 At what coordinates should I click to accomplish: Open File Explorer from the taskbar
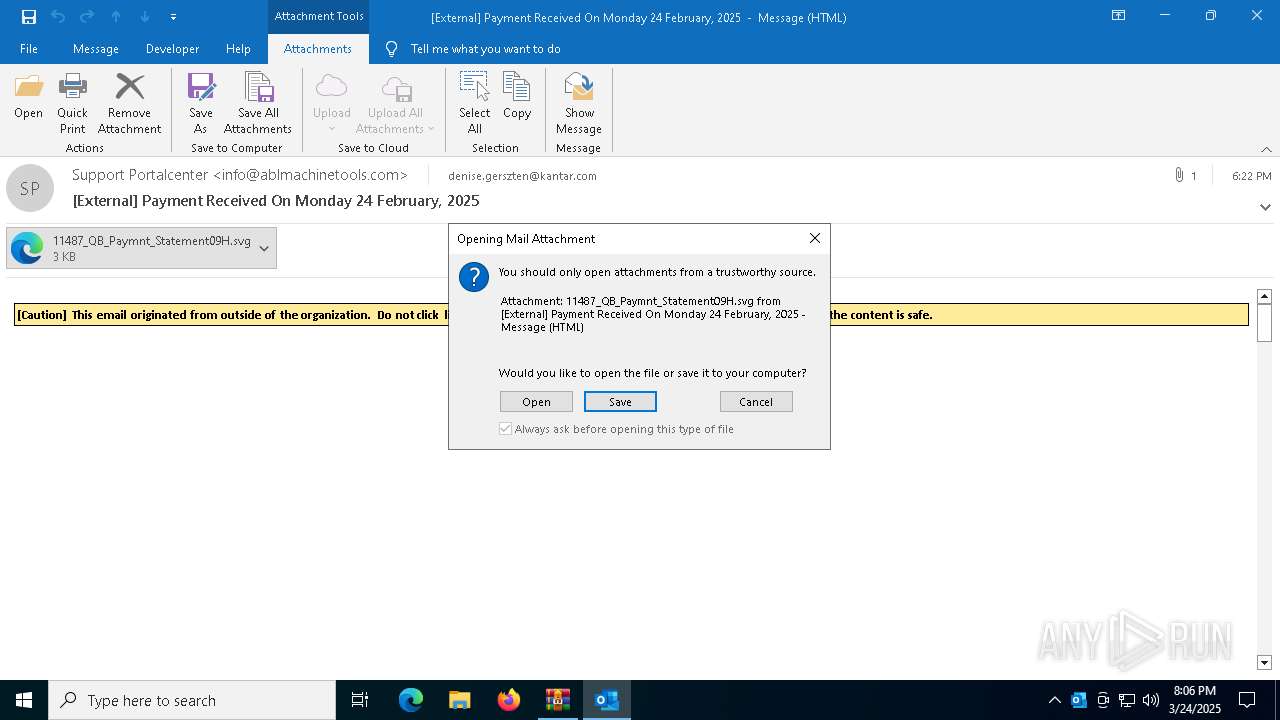pos(460,700)
